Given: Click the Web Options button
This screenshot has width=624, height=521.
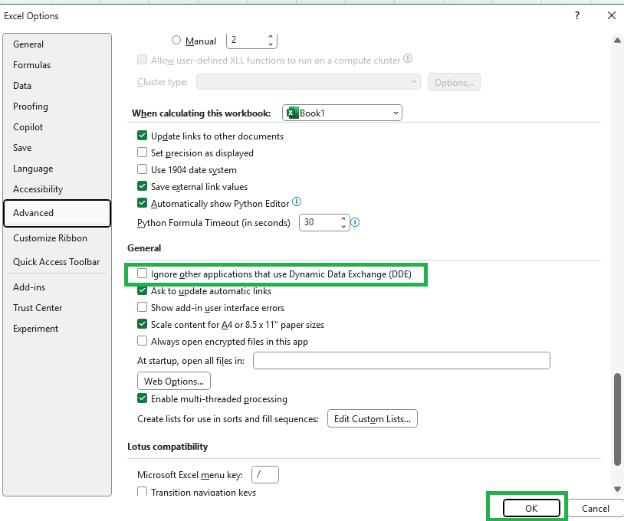Looking at the screenshot, I should (x=174, y=381).
